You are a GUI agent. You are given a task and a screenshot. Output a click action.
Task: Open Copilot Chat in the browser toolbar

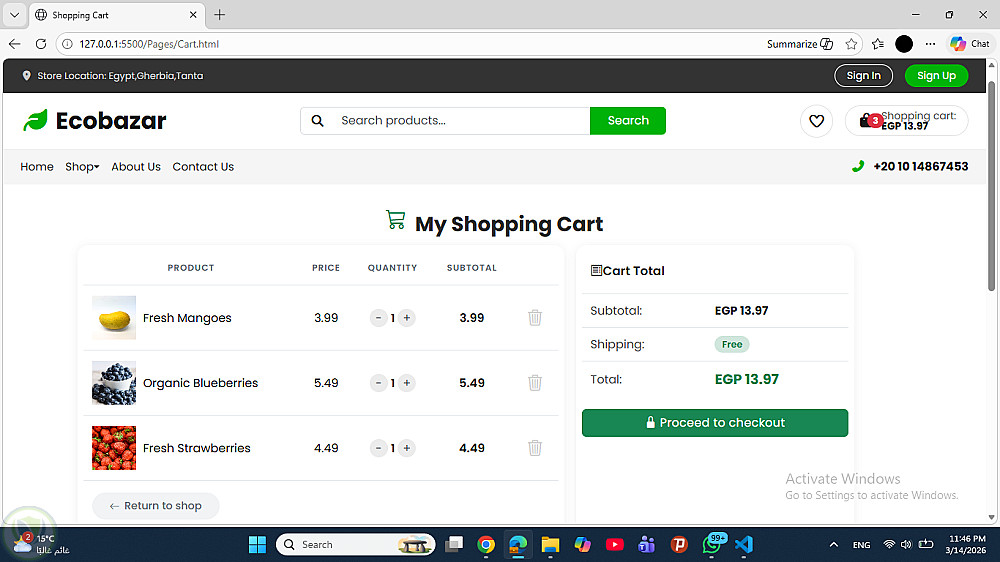coord(970,44)
